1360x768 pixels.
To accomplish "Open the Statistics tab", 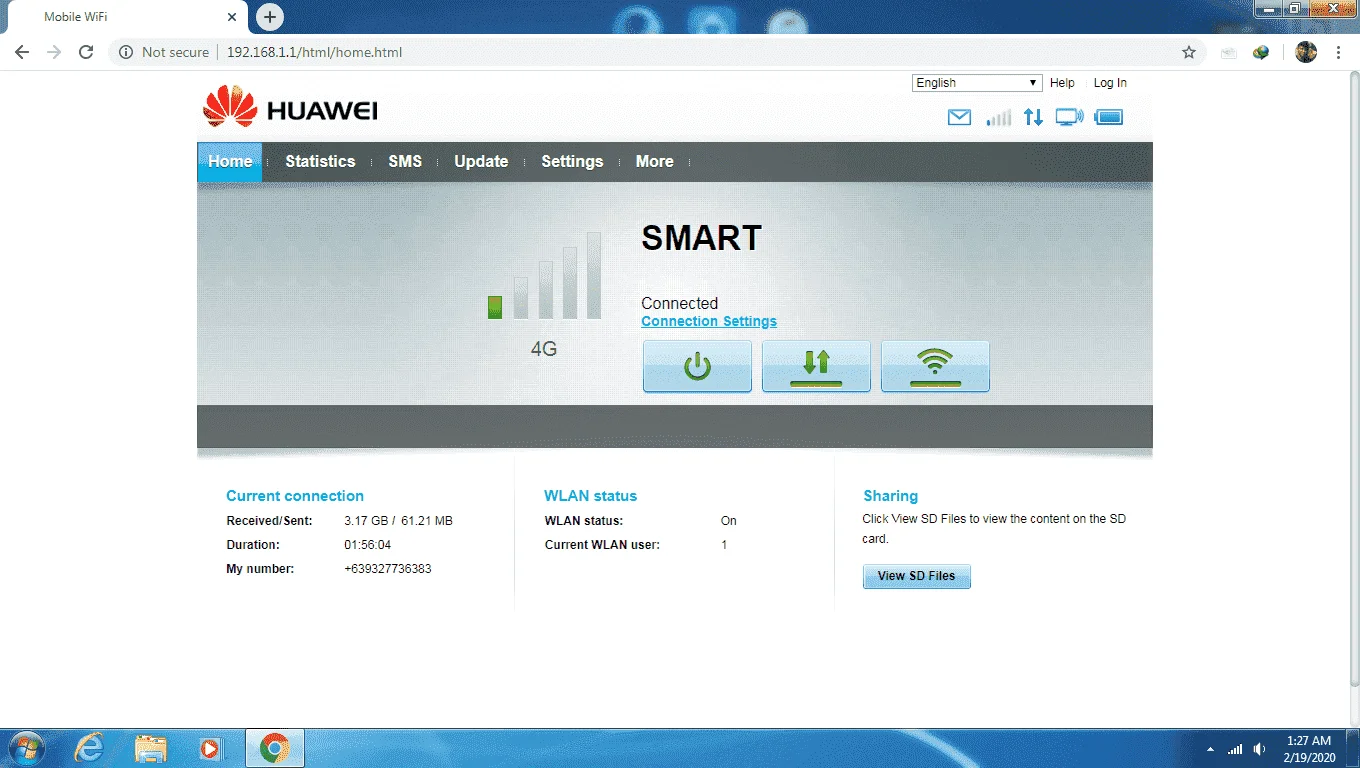I will pos(320,161).
